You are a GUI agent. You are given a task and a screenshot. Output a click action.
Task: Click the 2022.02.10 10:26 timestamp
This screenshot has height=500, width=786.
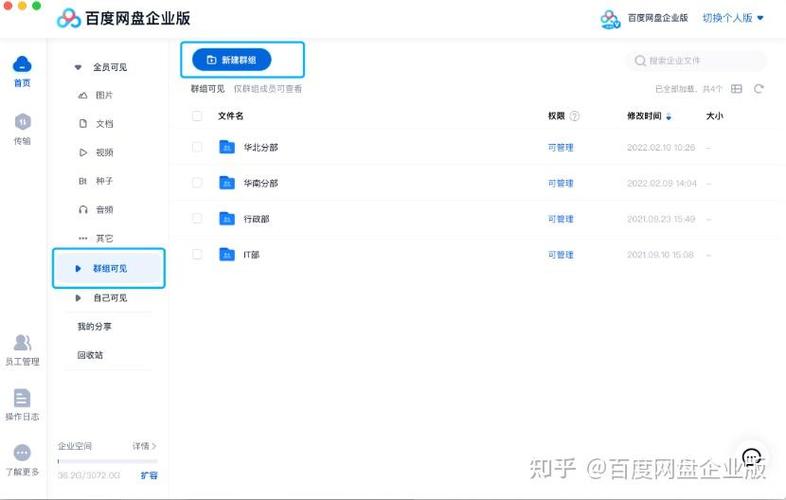click(x=661, y=147)
